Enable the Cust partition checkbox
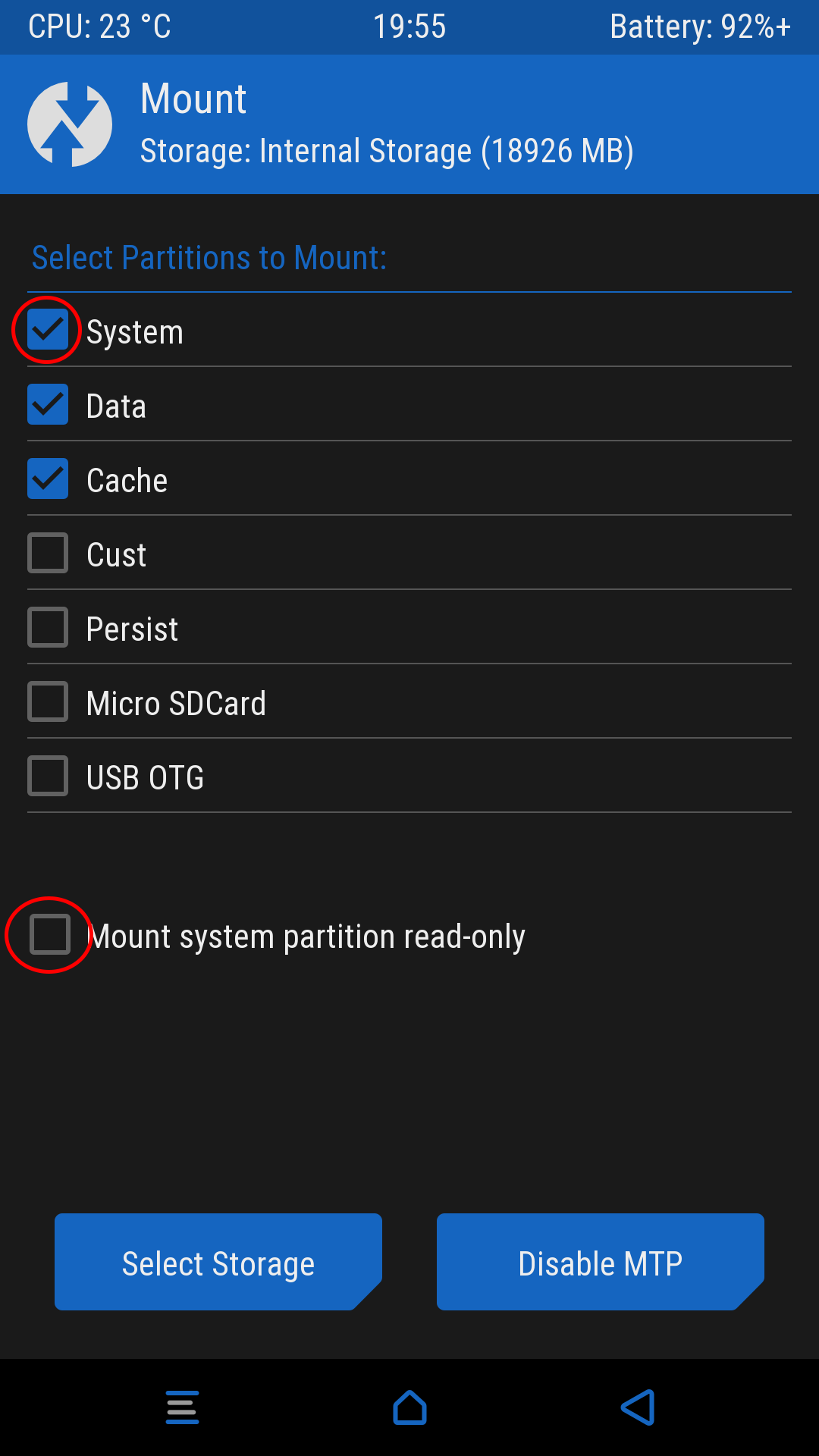This screenshot has height=1456, width=819. (48, 553)
